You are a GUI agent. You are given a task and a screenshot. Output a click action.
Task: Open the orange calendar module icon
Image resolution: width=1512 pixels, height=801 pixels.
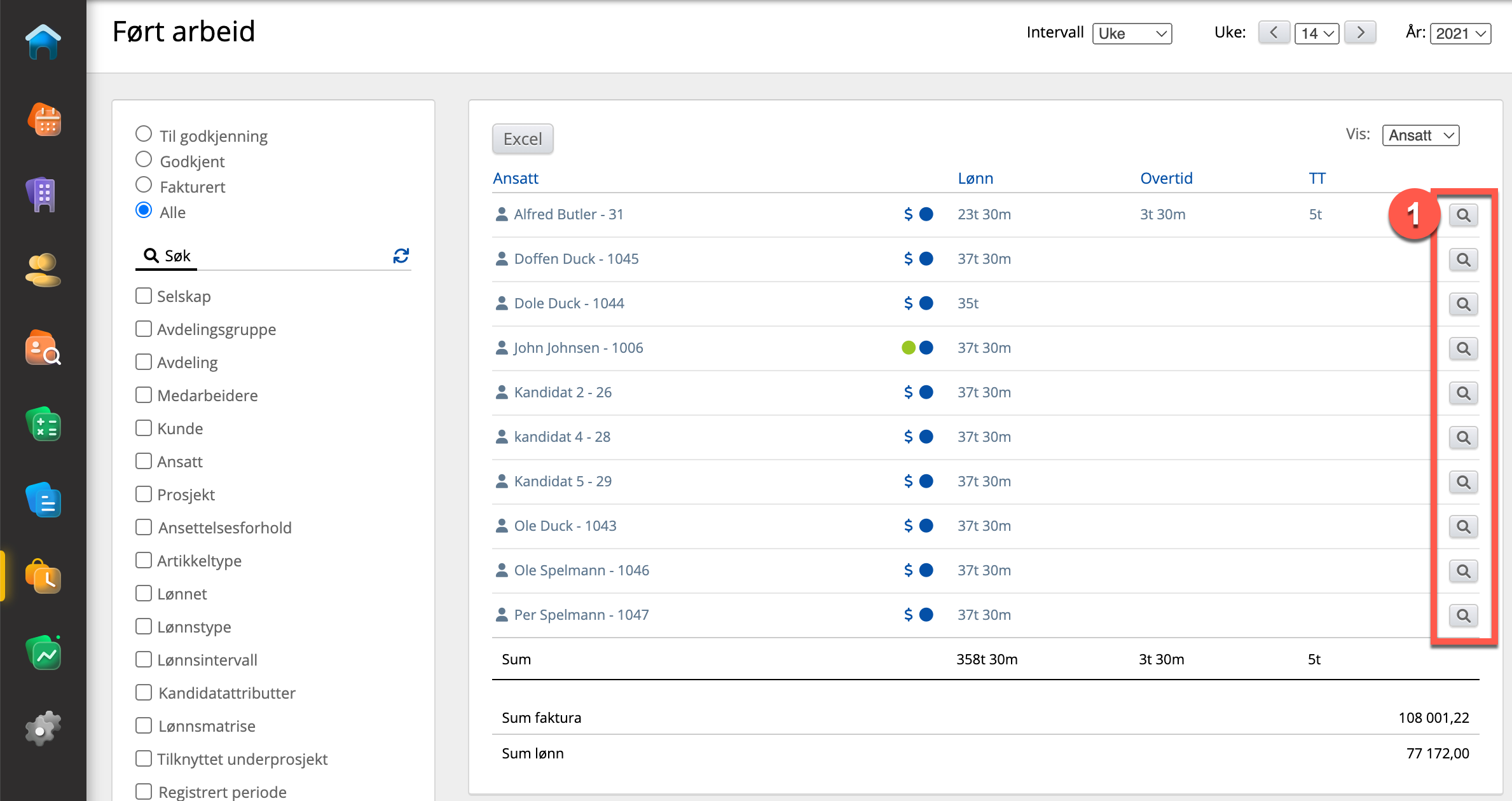pyautogui.click(x=43, y=120)
